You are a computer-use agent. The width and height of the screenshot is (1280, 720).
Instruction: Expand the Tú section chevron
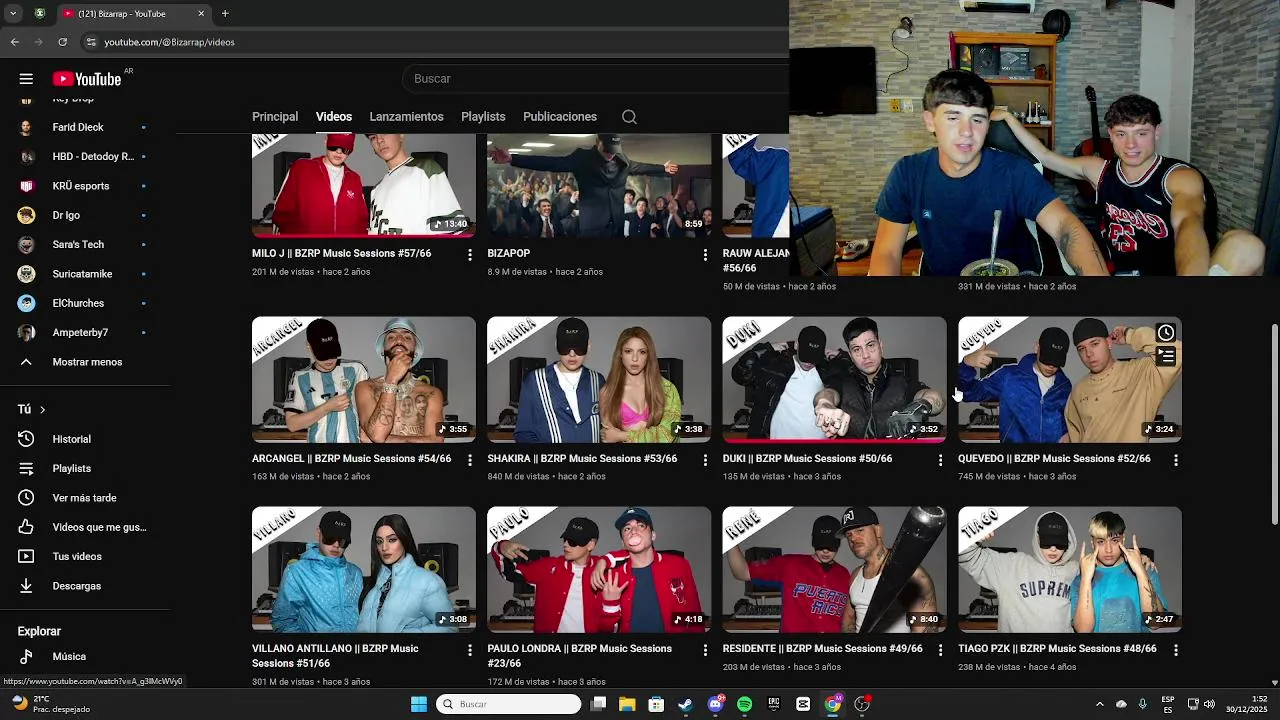(42, 409)
